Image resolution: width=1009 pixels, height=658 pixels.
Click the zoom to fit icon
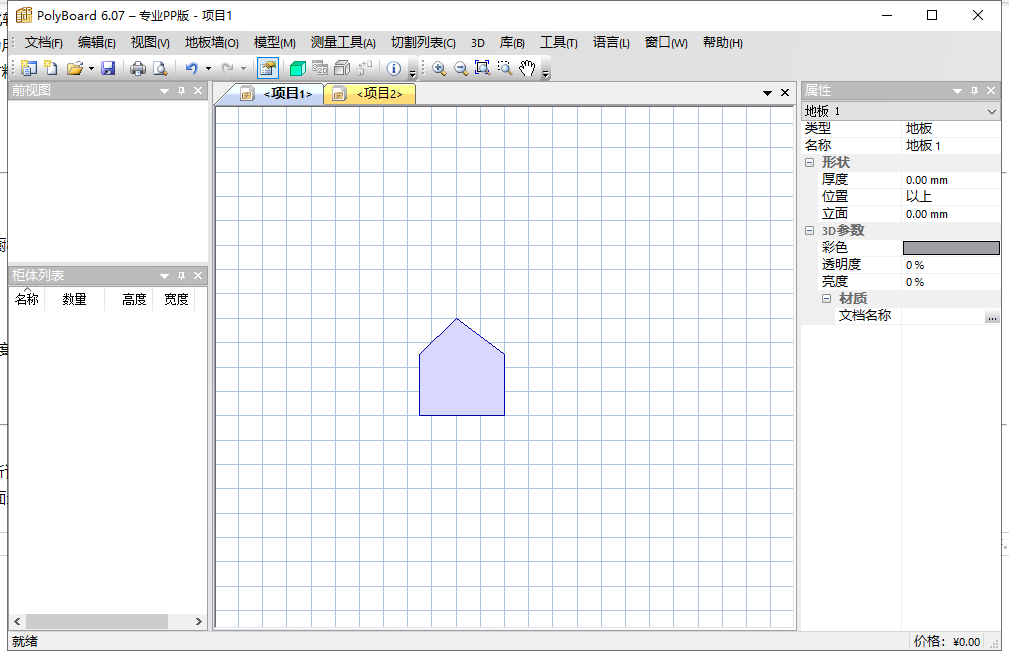pos(482,68)
